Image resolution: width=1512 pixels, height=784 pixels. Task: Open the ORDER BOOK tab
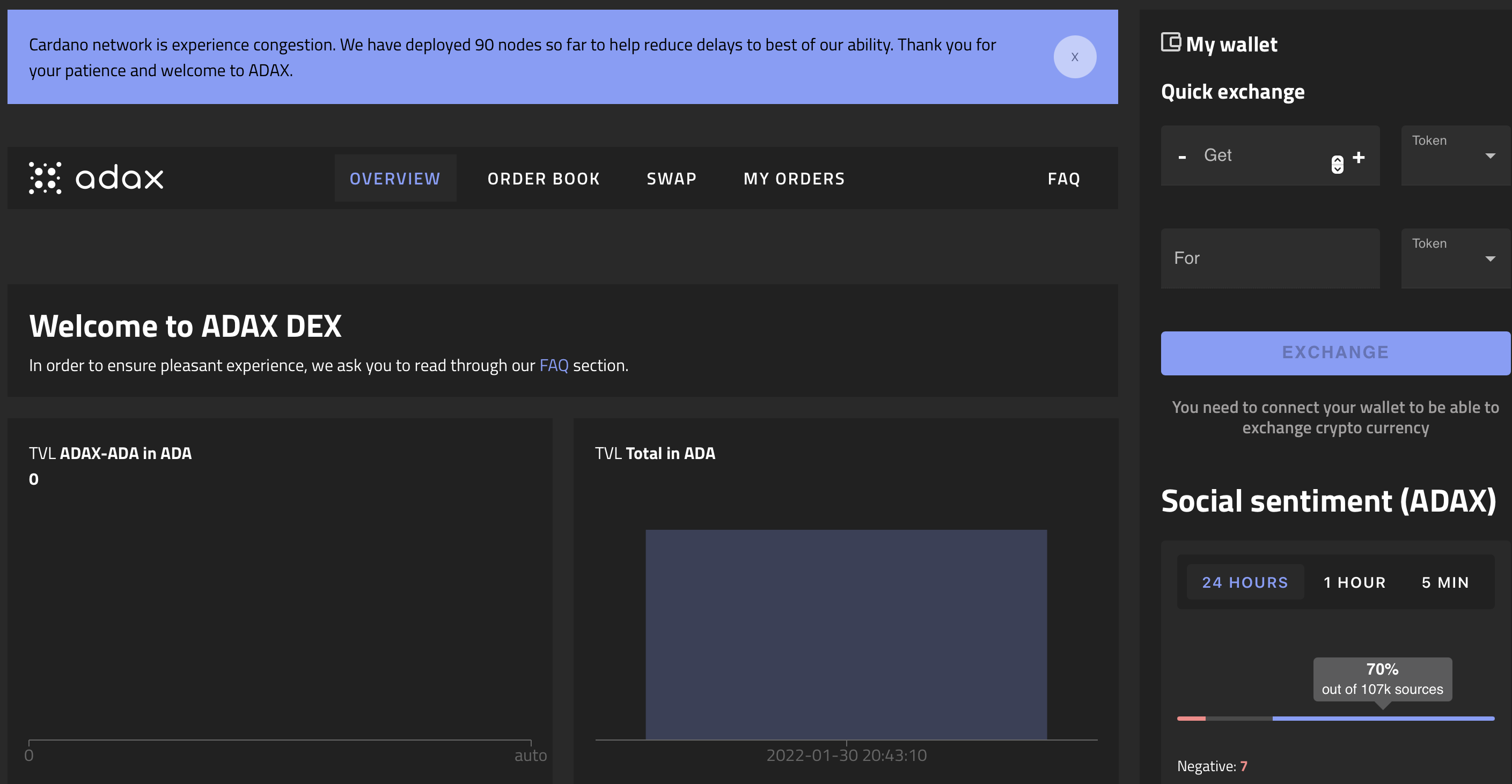point(544,179)
